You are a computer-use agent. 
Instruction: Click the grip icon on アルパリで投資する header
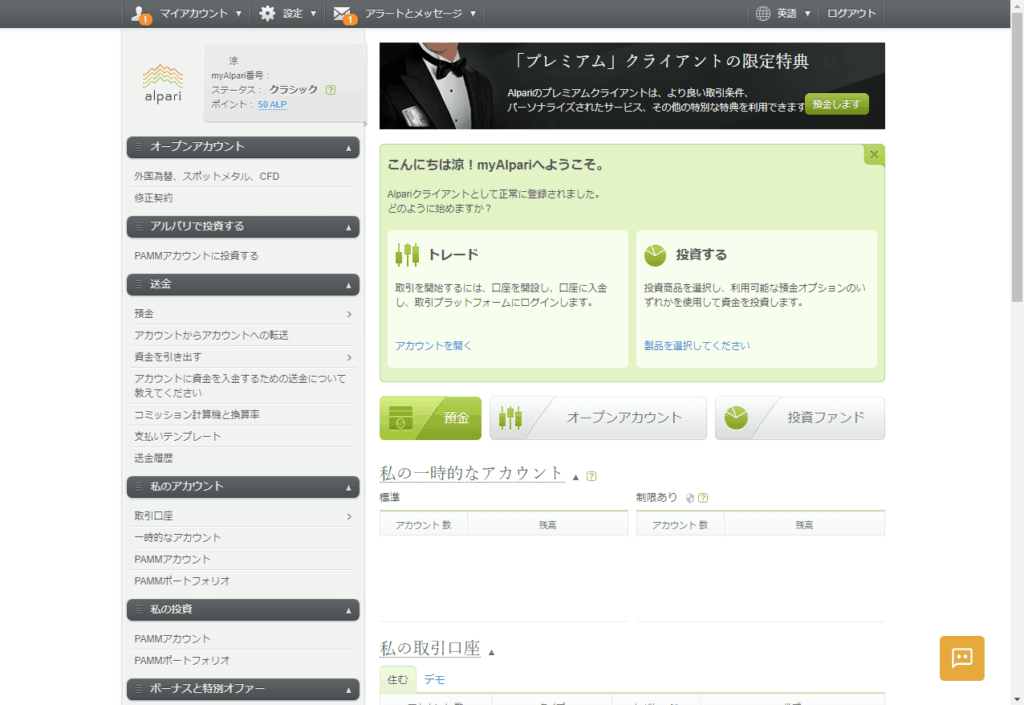(138, 227)
